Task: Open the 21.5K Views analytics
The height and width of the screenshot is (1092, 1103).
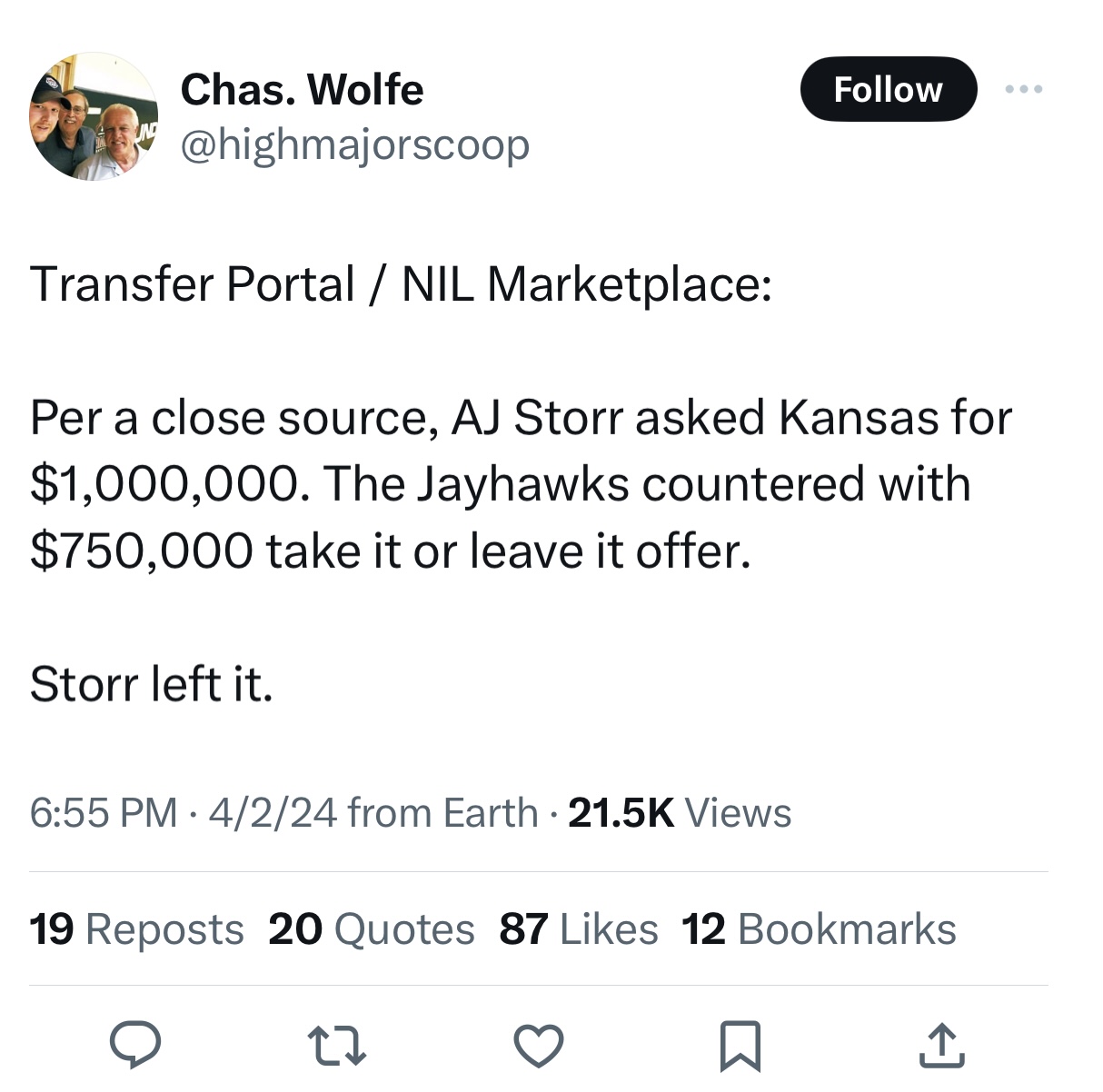Action: [679, 813]
